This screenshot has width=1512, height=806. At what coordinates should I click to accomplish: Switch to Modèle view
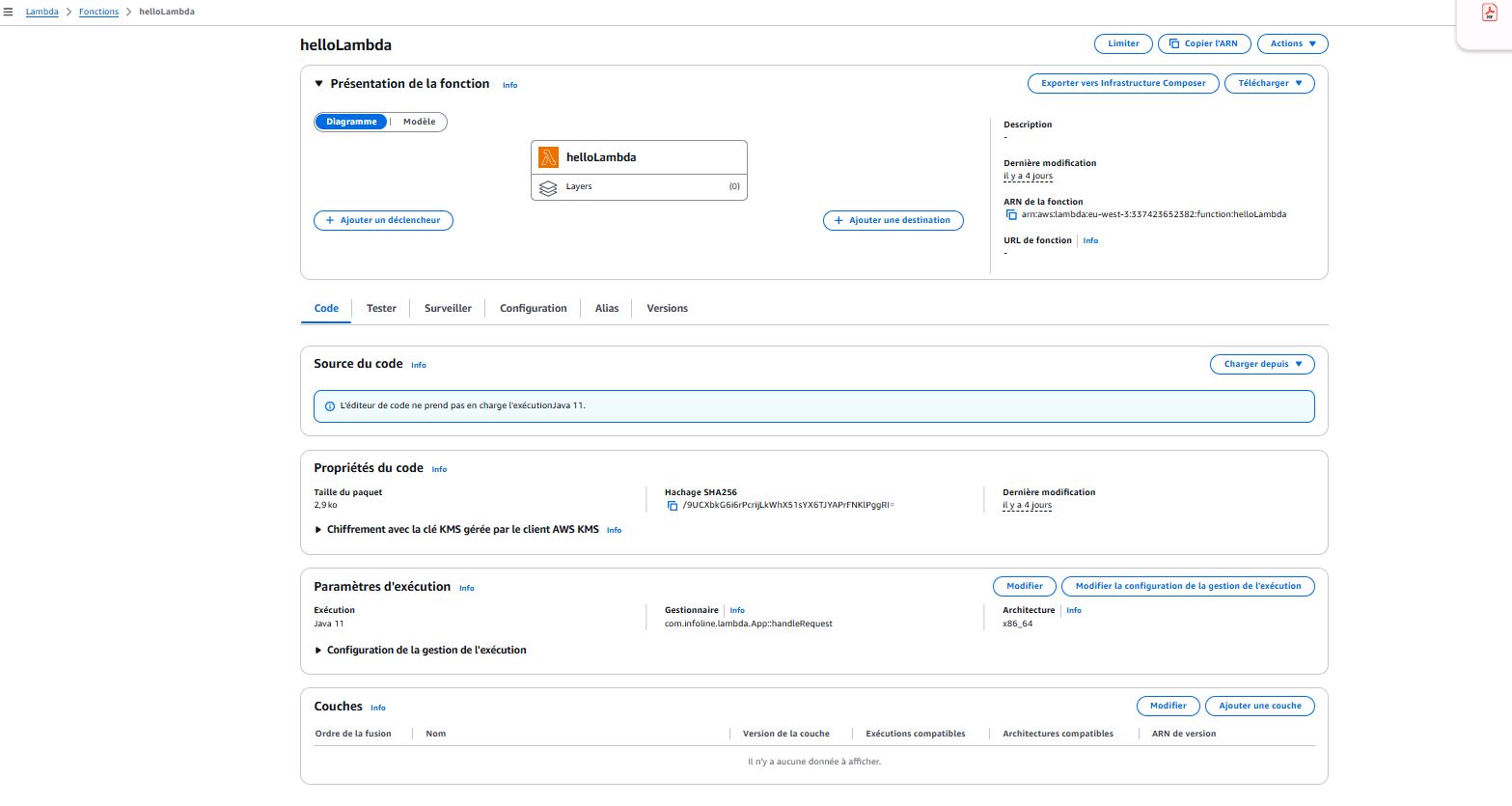[x=419, y=123]
